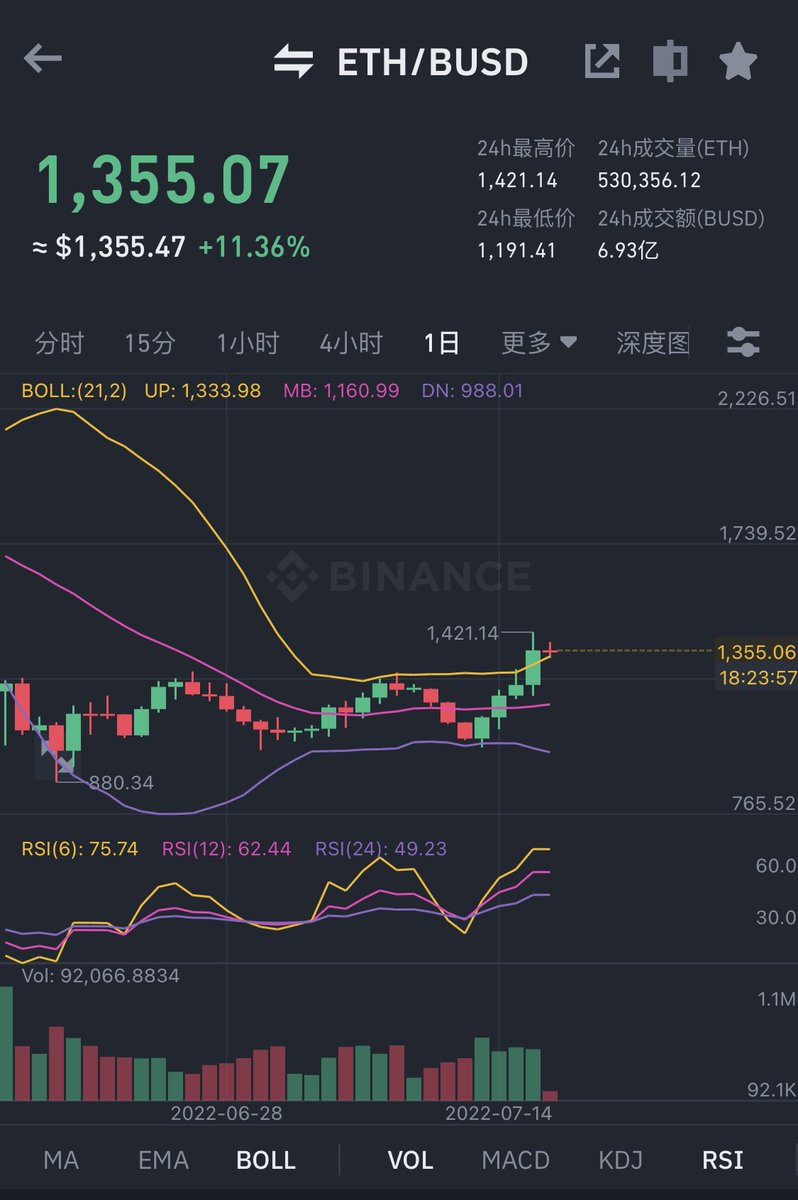Tap the 18:23:57 countdown tag
Viewport: 798px width, 1200px height.
pyautogui.click(x=757, y=678)
